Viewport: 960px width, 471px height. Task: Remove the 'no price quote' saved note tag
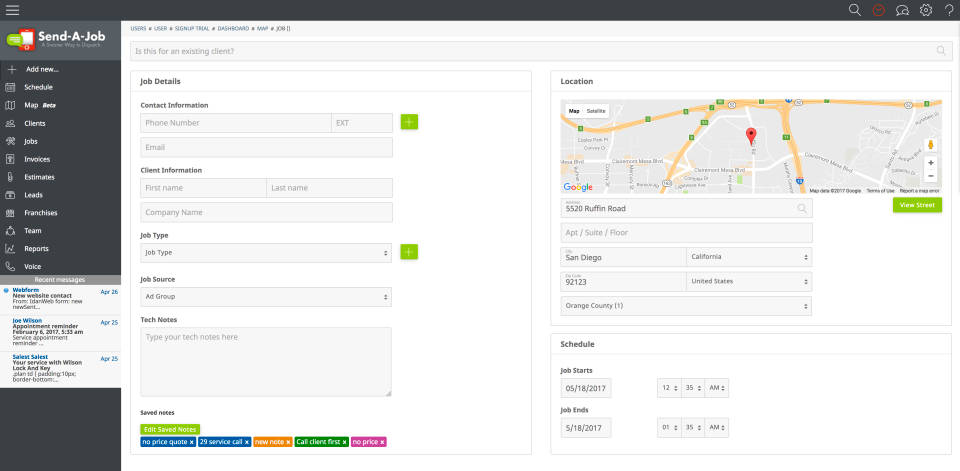tap(191, 442)
